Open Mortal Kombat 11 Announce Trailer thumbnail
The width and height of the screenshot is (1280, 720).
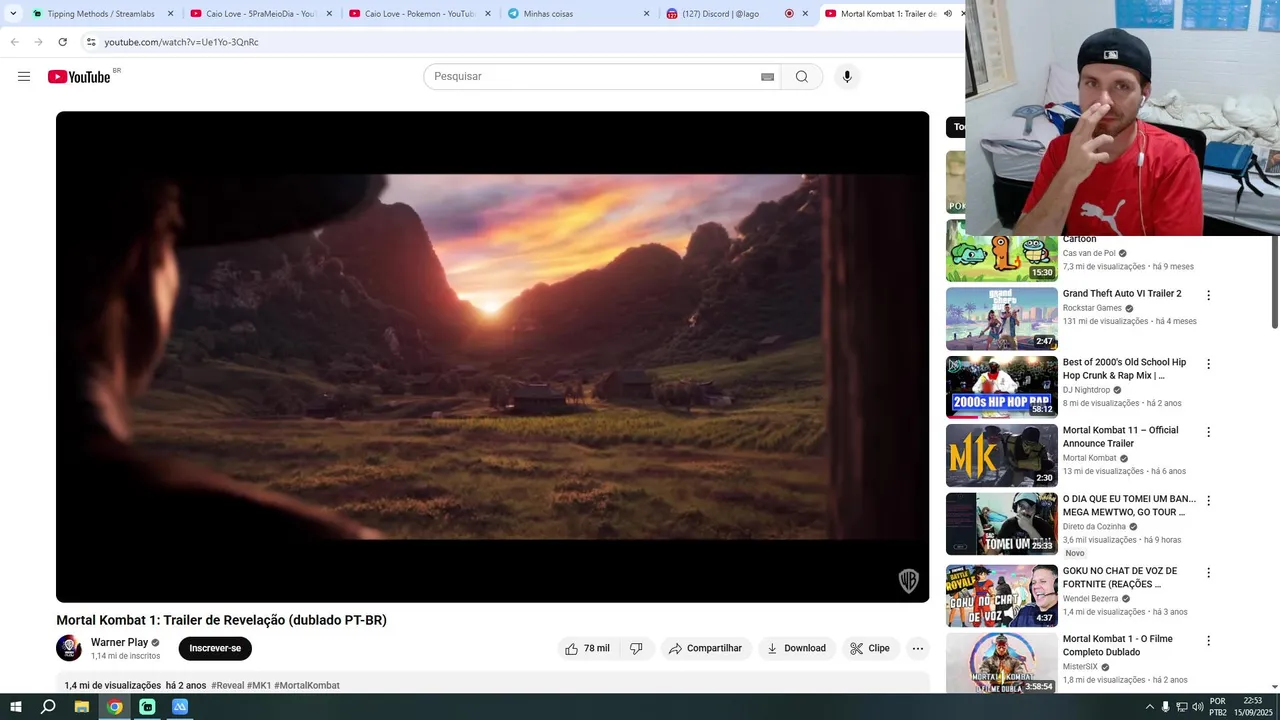[x=1001, y=455]
